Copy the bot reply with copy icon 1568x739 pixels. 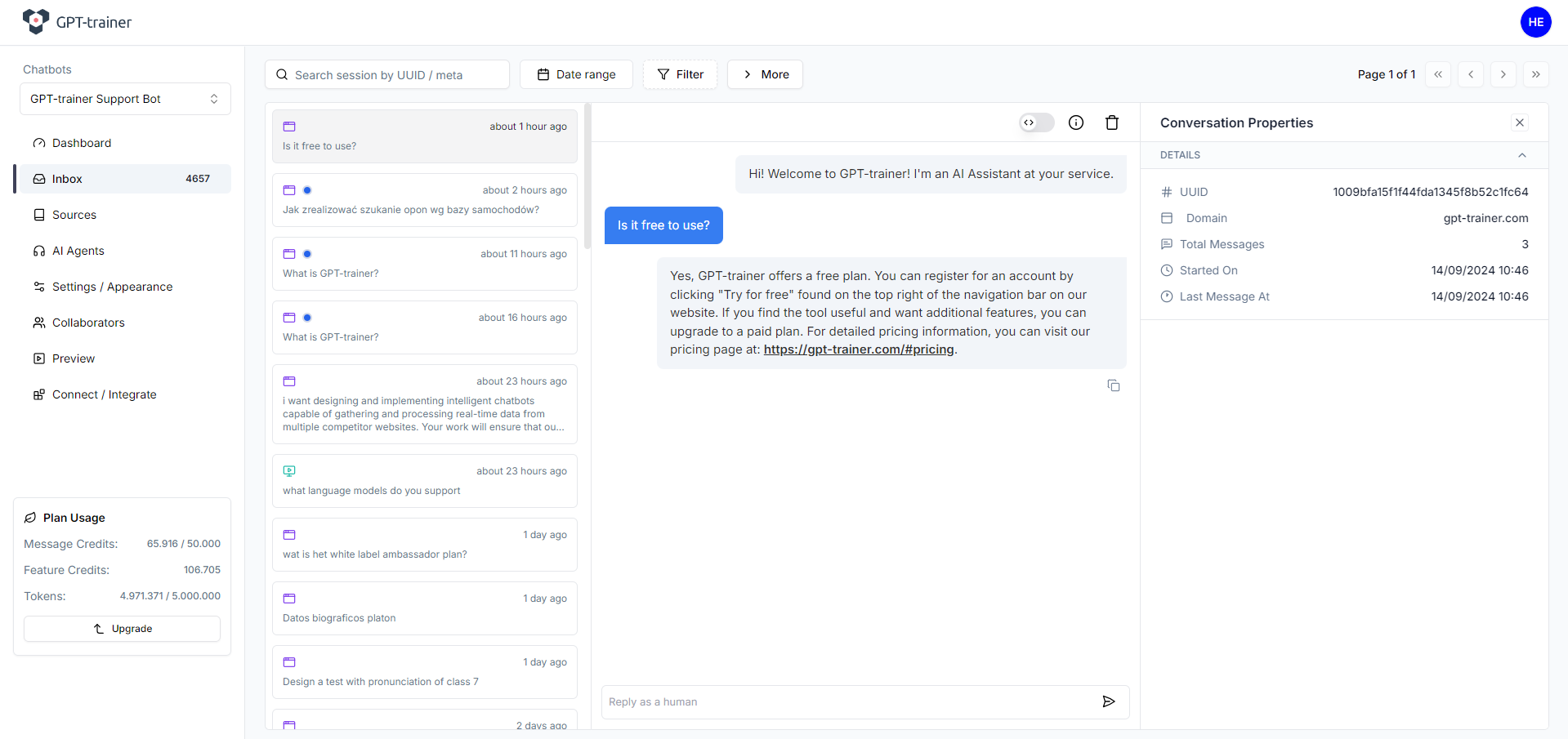pos(1114,385)
